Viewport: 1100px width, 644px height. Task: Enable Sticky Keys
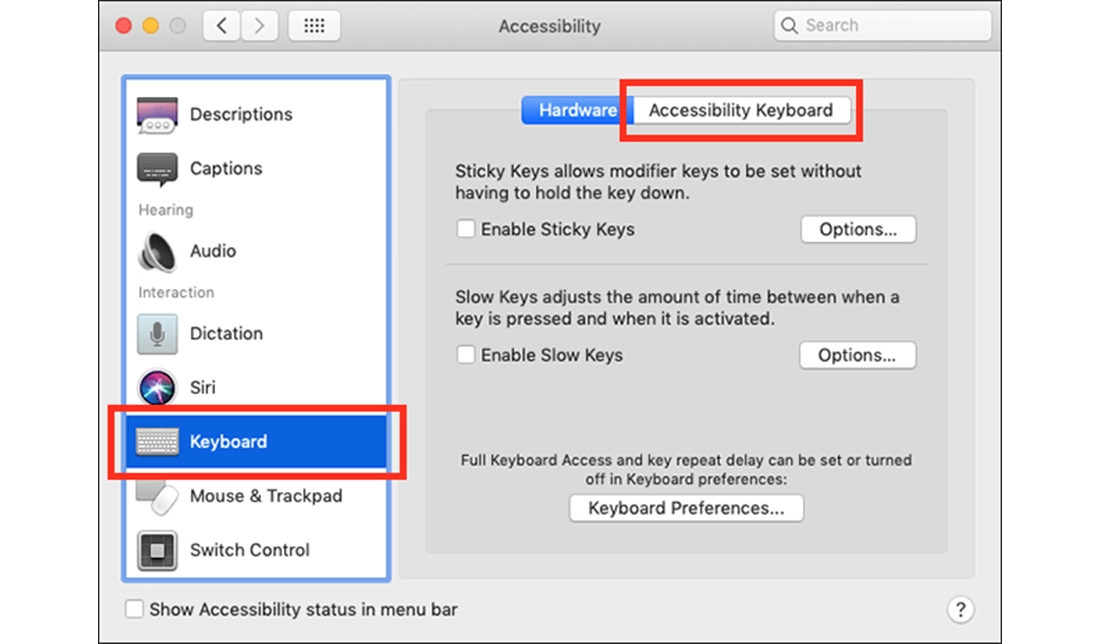pos(466,229)
